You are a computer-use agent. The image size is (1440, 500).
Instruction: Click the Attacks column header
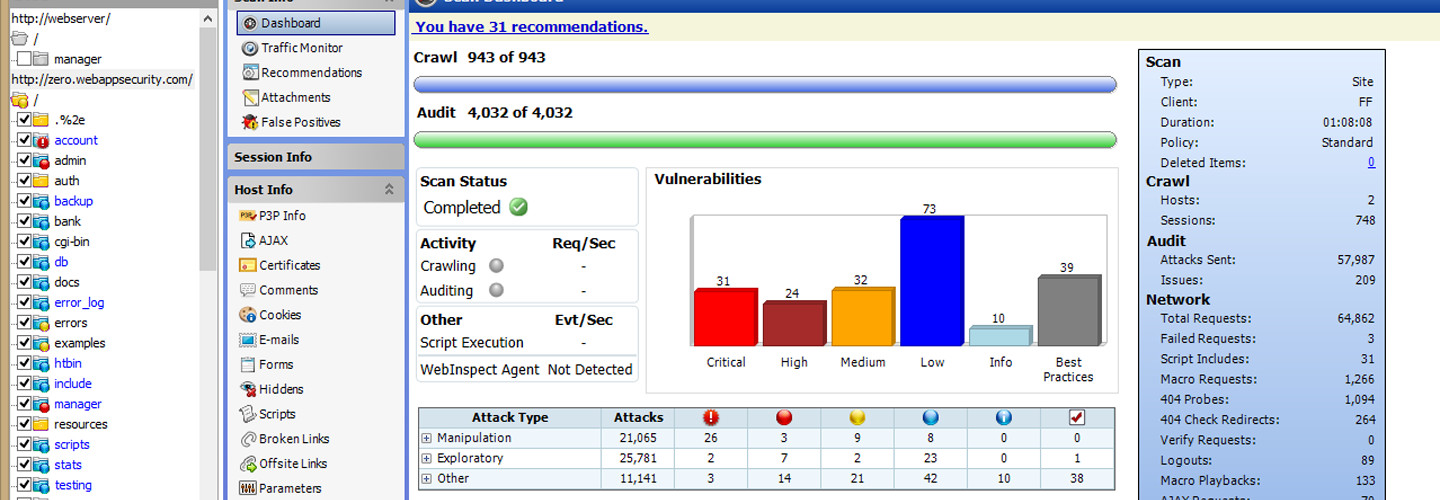[638, 418]
